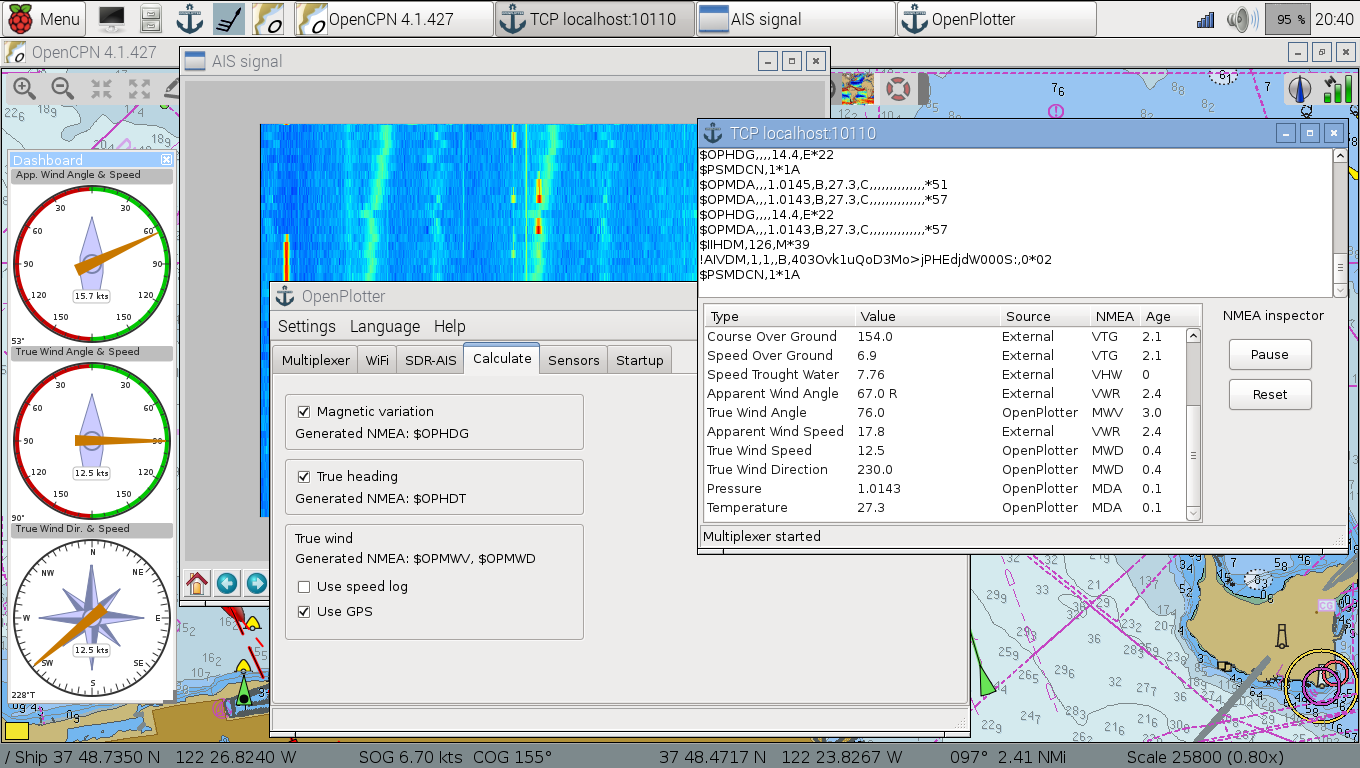This screenshot has height=768, width=1360.
Task: Open the Settings menu in OpenPlotter
Action: 307,326
